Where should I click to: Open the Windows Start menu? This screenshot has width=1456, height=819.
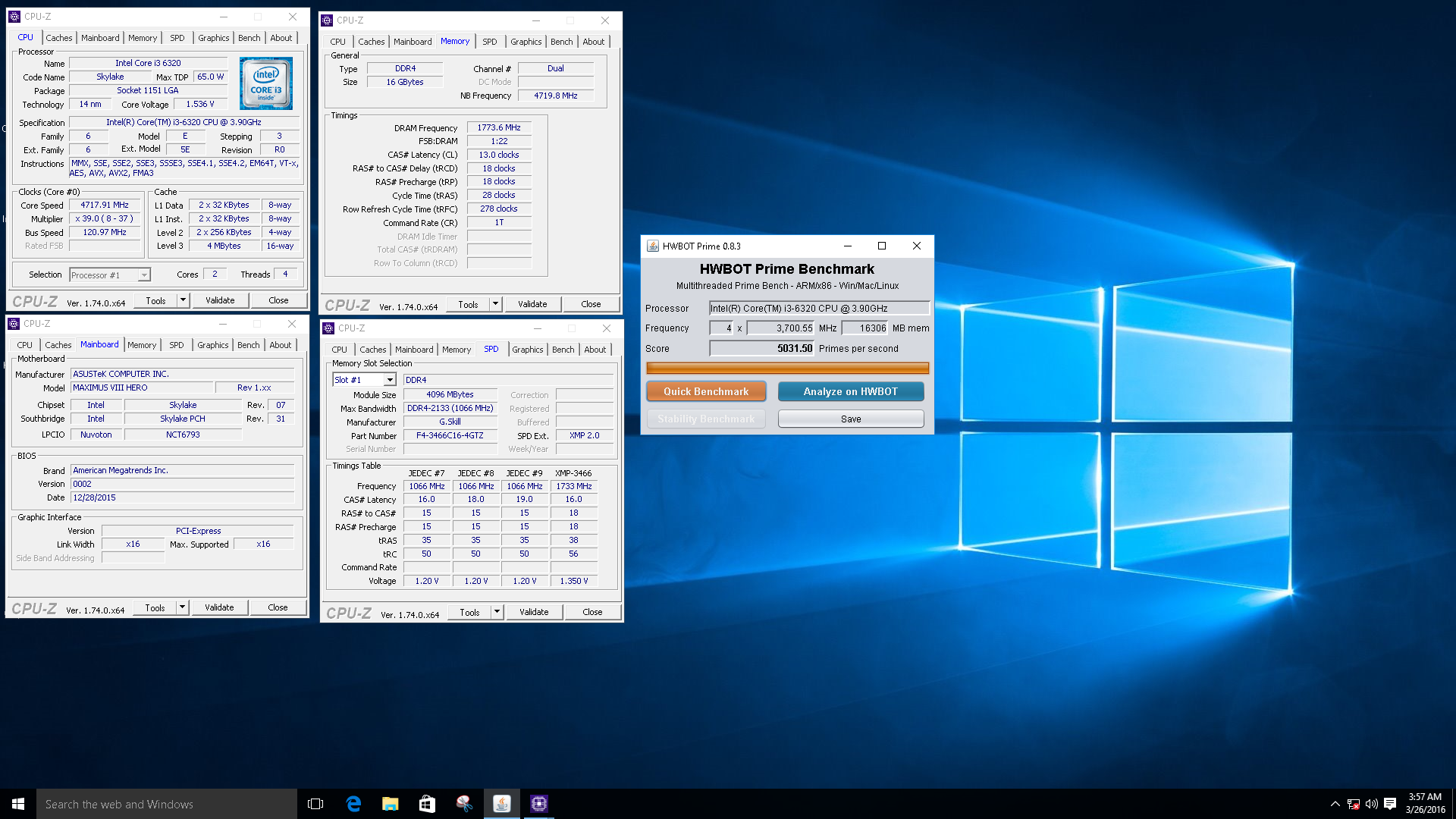tap(18, 804)
